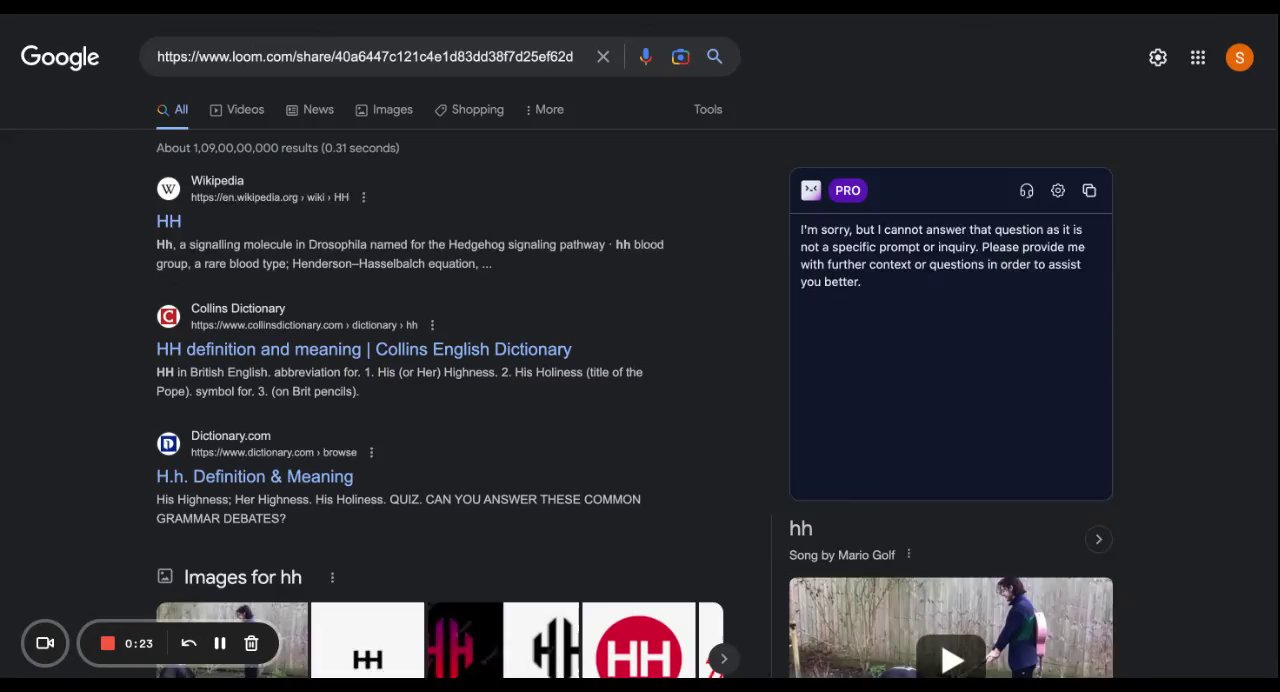Click the Dictionary.com site name
Image resolution: width=1280 pixels, height=692 pixels.
[x=231, y=436]
